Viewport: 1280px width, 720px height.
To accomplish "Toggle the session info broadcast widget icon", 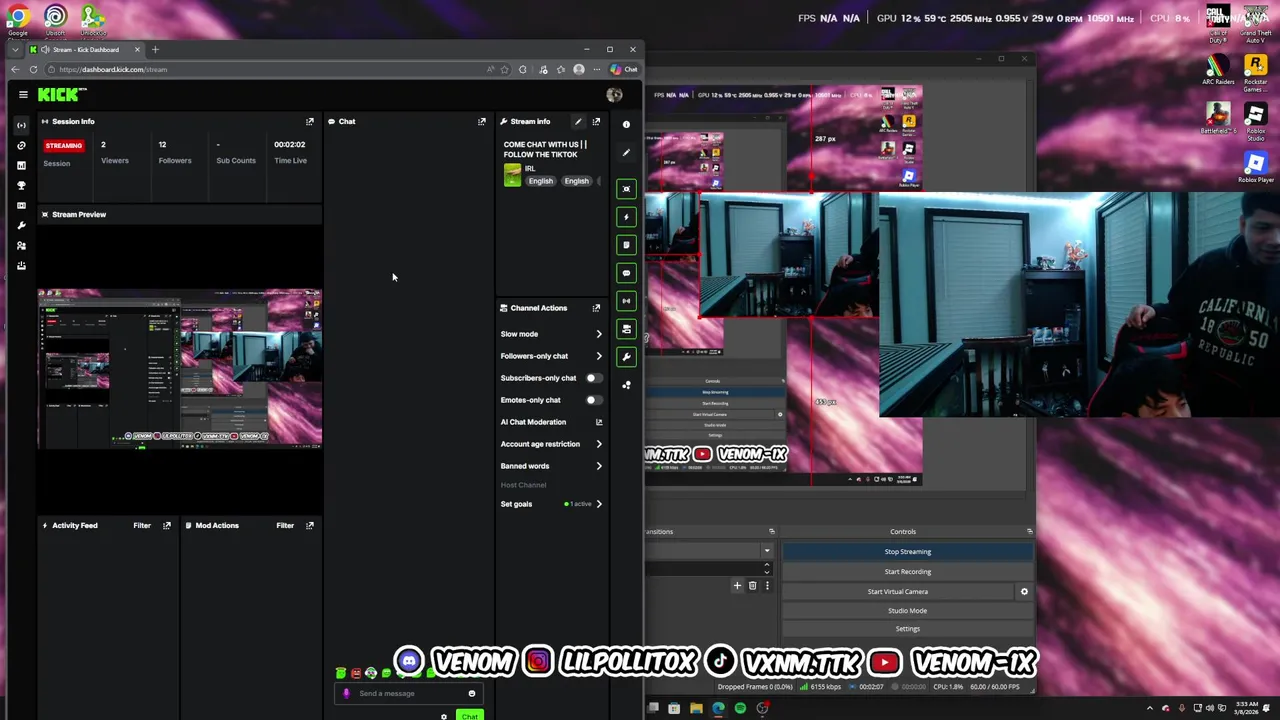I will (626, 301).
